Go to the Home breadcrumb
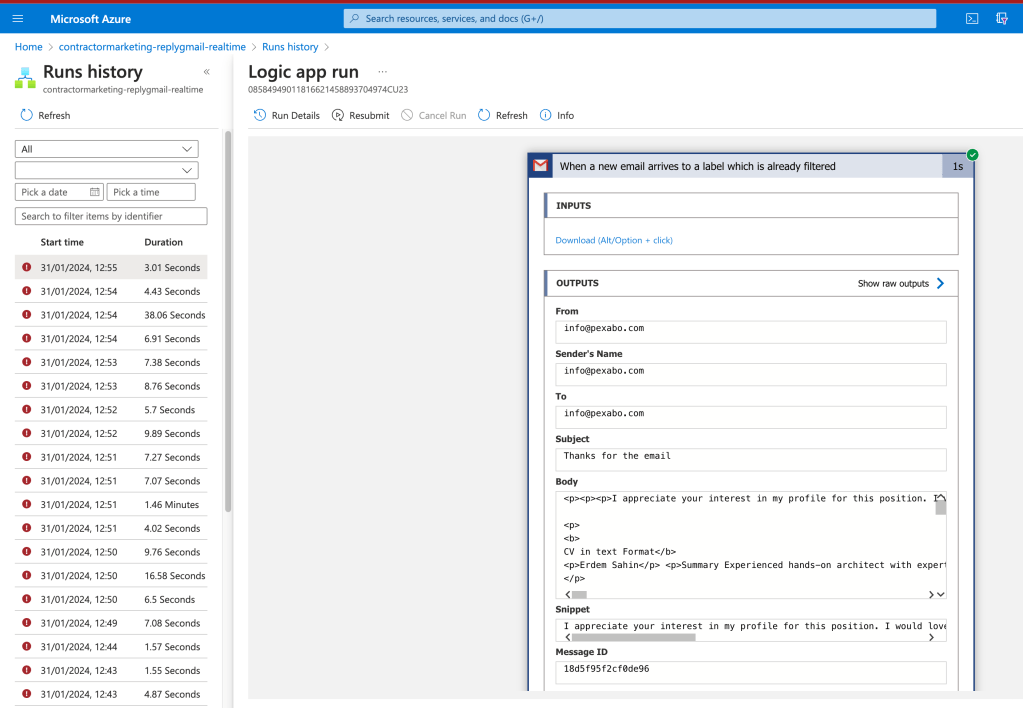 tap(29, 47)
